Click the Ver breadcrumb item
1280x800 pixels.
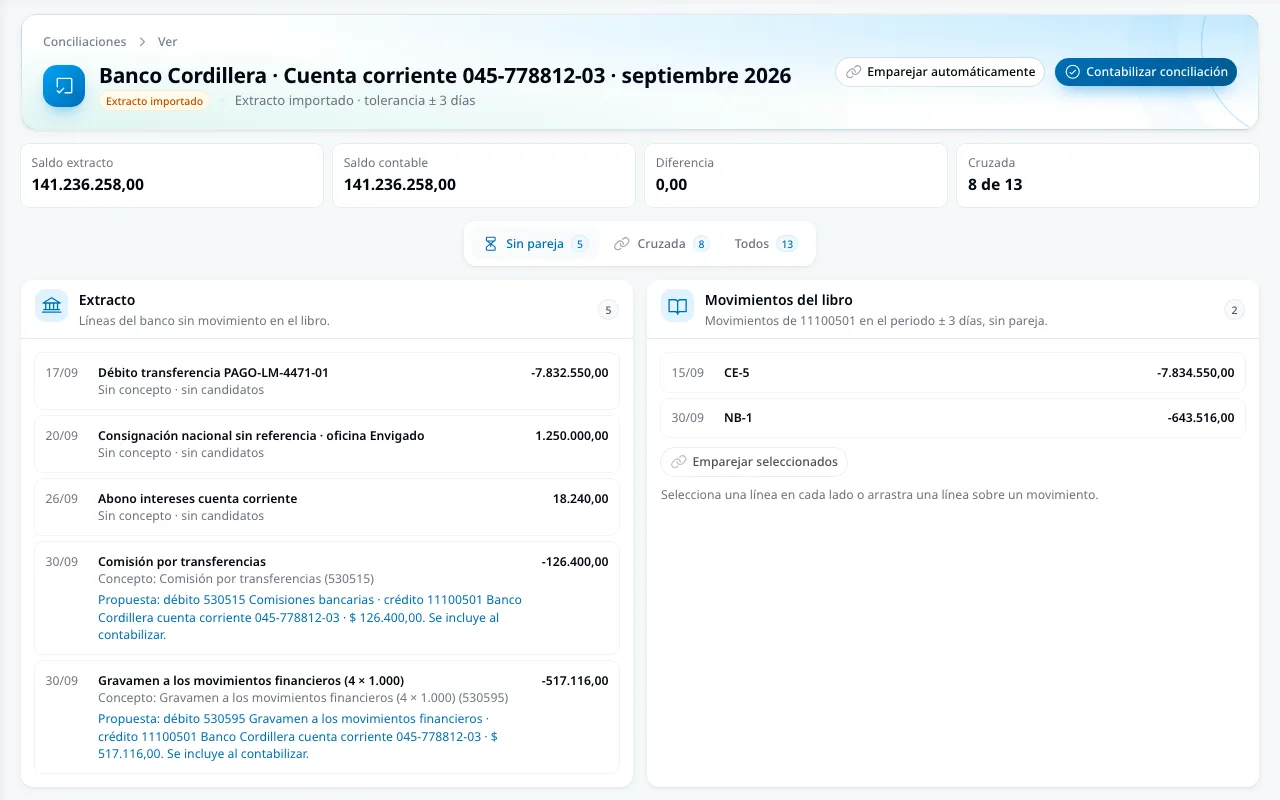point(168,42)
